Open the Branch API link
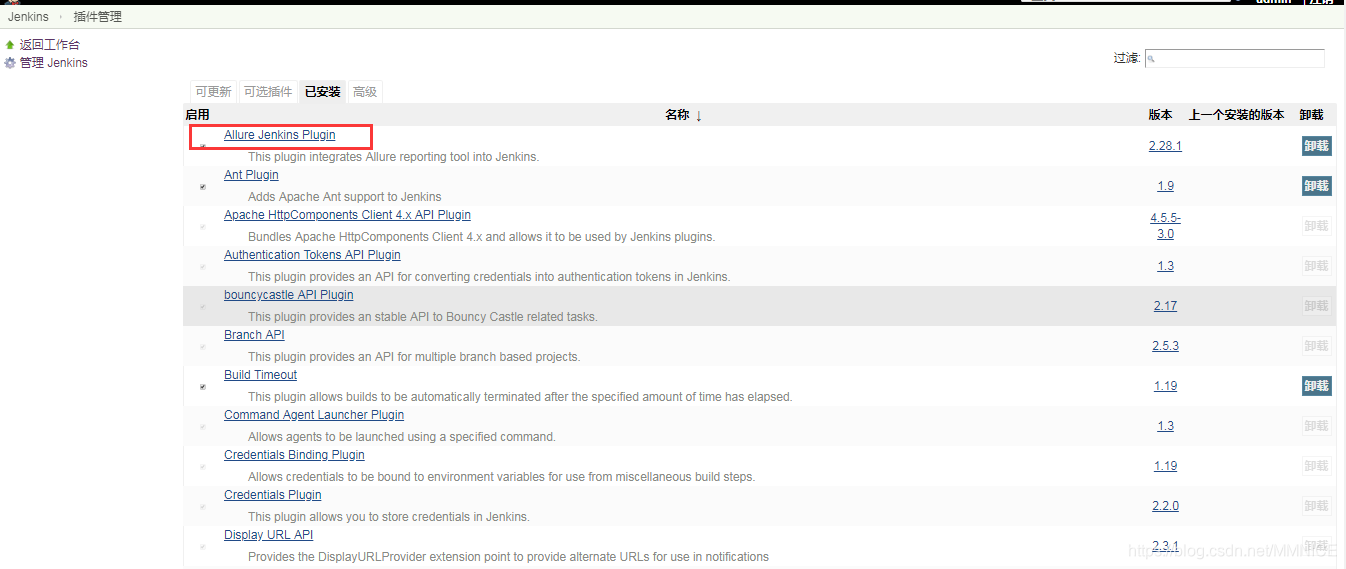Viewport: 1346px width, 569px height. click(254, 335)
